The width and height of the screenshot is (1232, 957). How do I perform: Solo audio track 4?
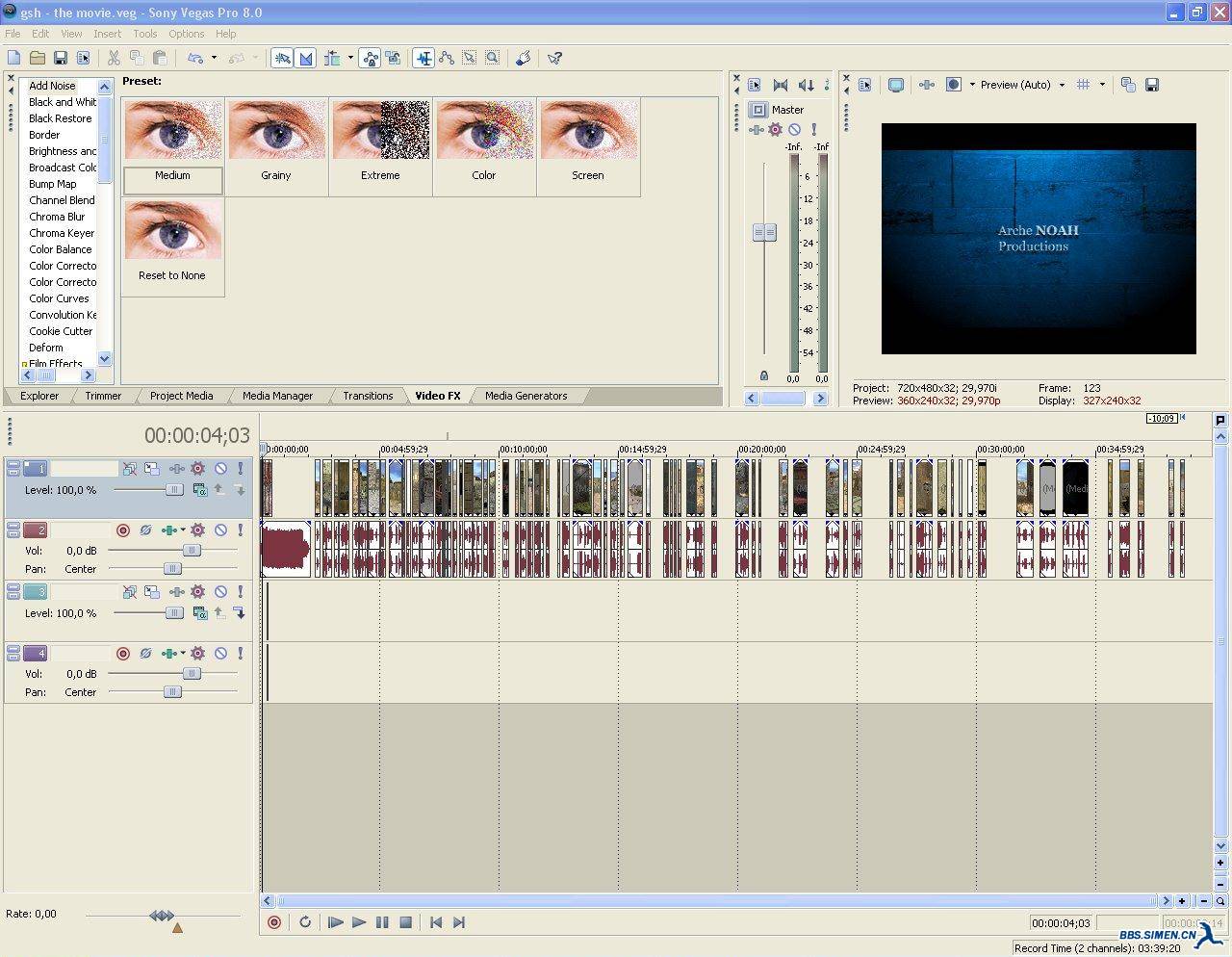240,653
